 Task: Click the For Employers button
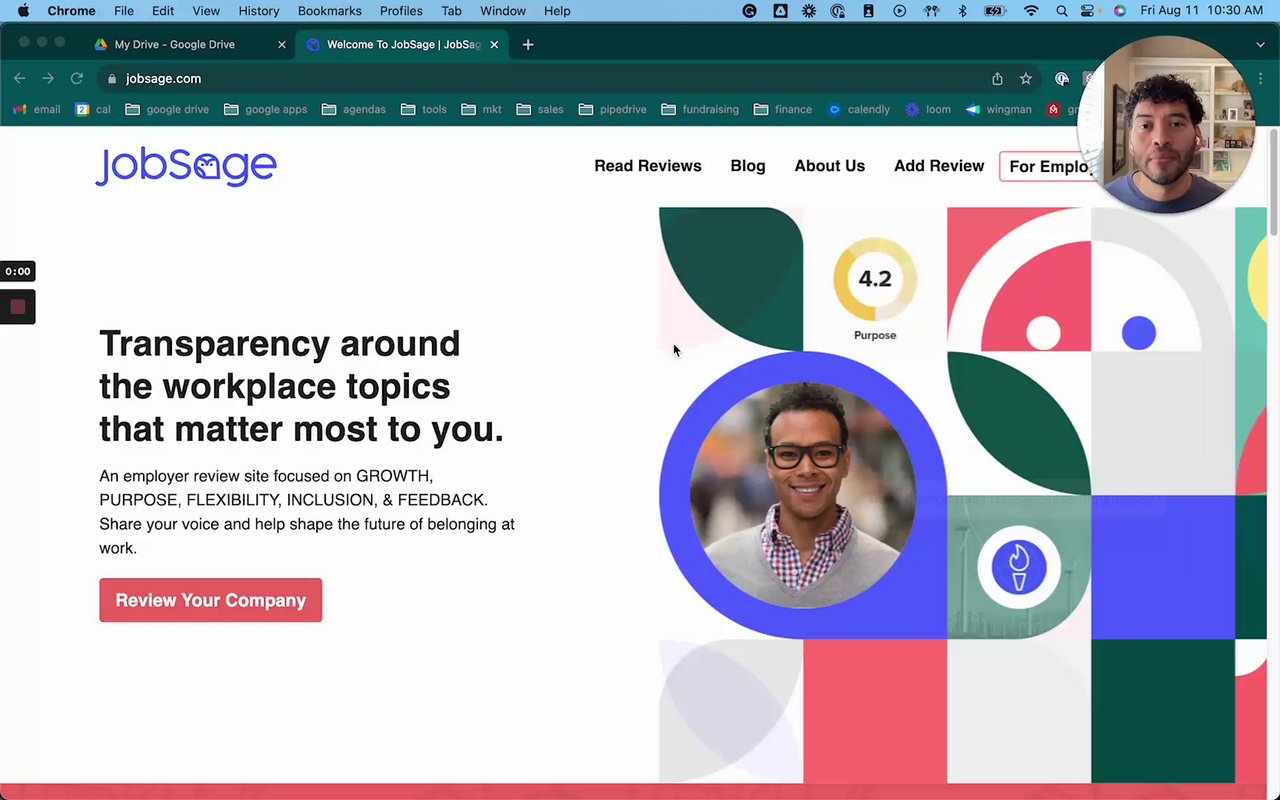click(1048, 166)
